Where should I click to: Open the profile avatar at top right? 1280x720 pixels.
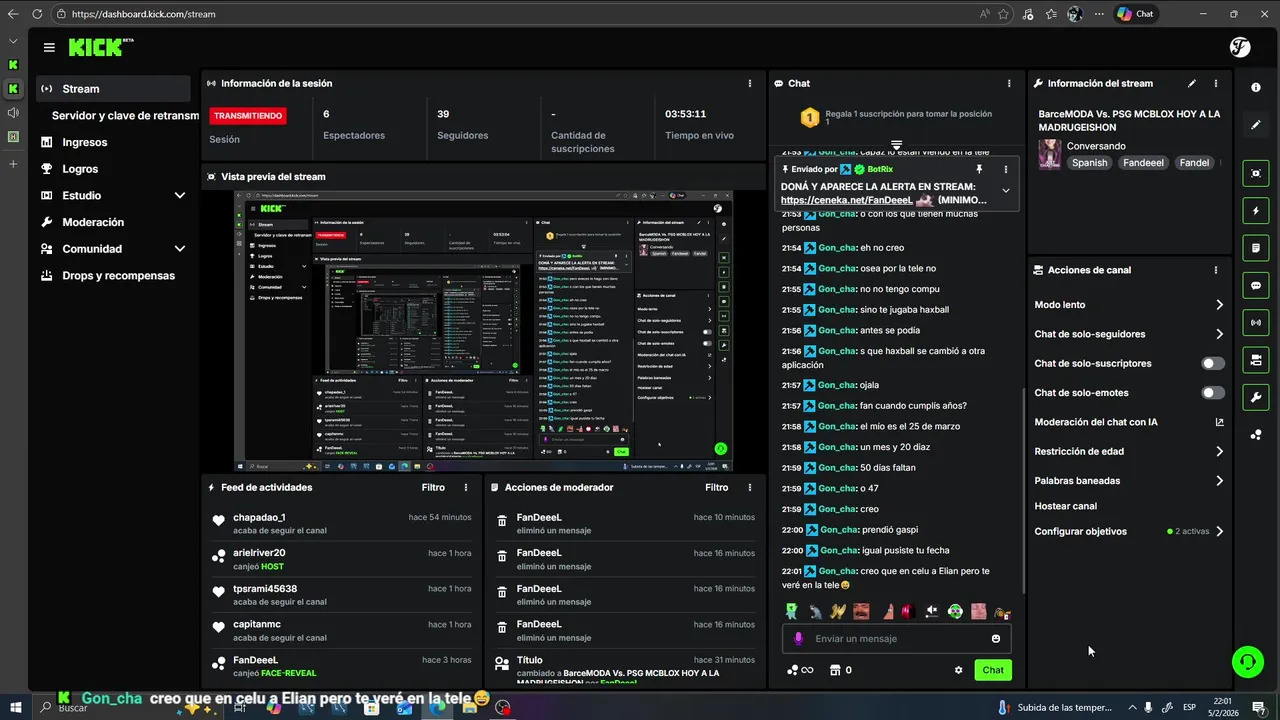(x=1240, y=47)
